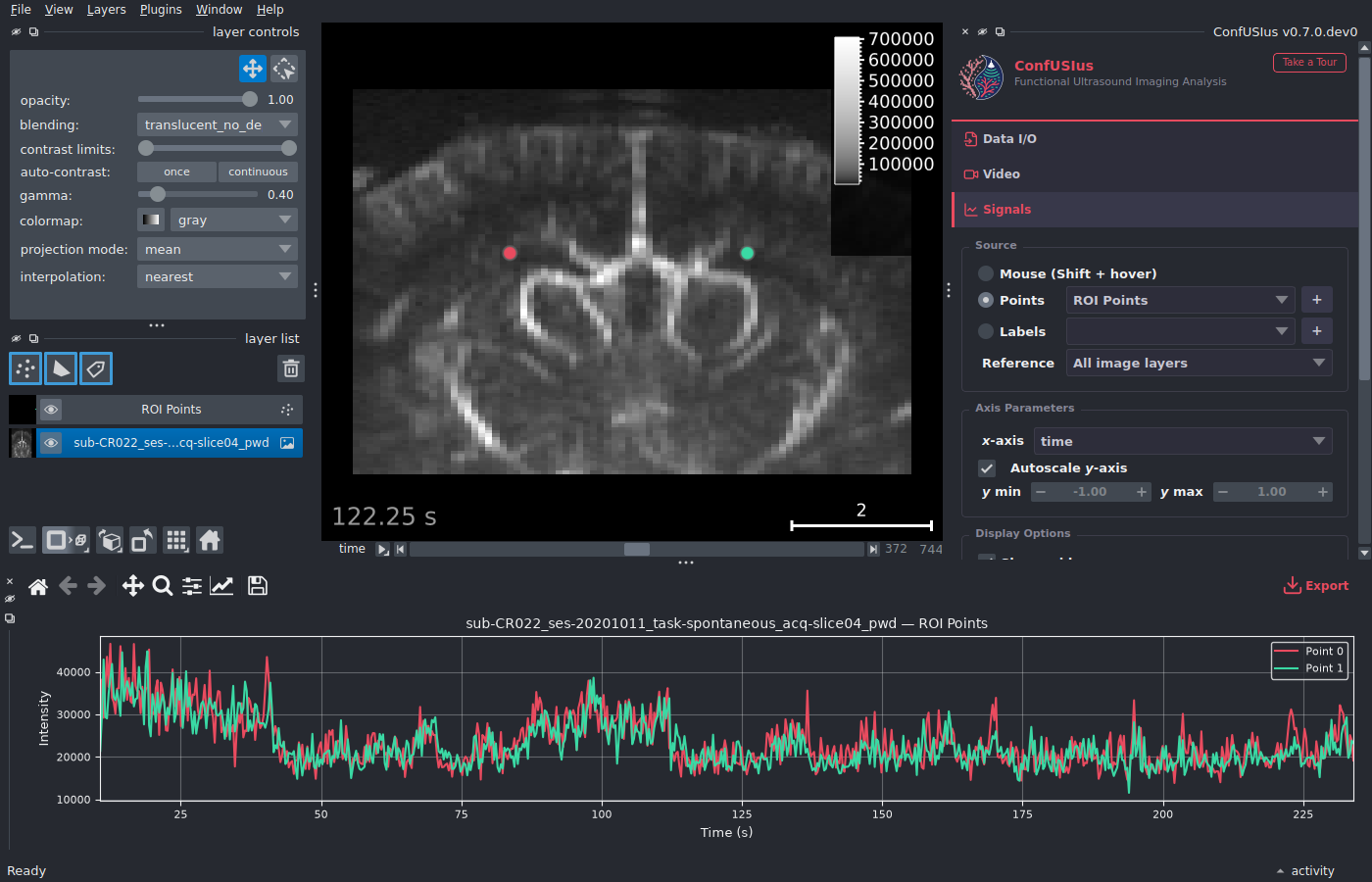The image size is (1372, 882).
Task: Open ROI Points layer dropdown
Action: [x=1181, y=300]
